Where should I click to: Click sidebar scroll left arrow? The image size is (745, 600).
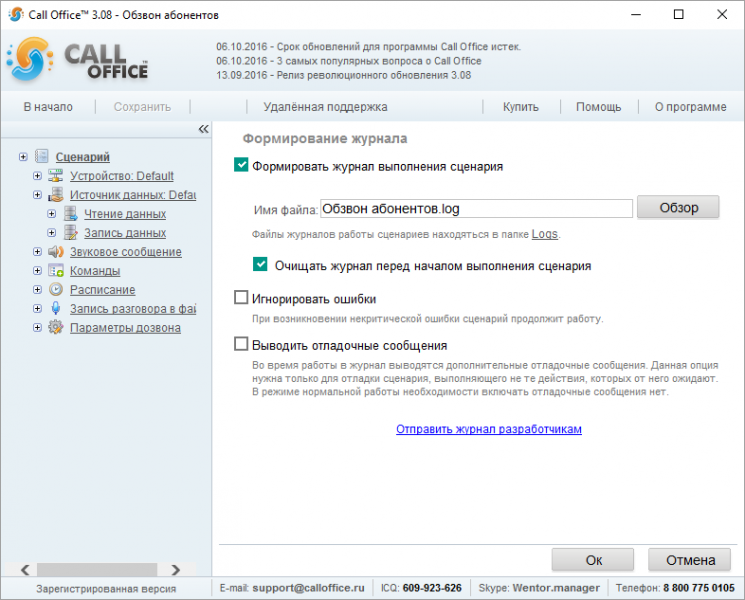(25, 569)
